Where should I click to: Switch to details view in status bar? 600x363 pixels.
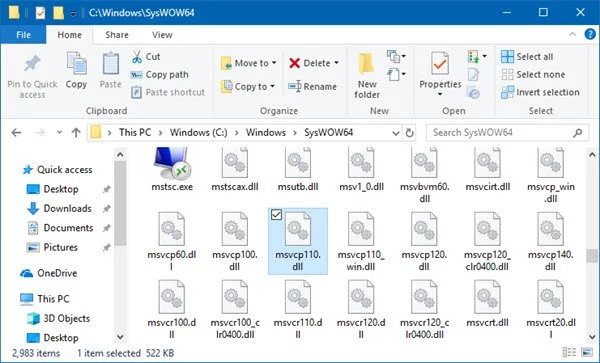pos(569,352)
